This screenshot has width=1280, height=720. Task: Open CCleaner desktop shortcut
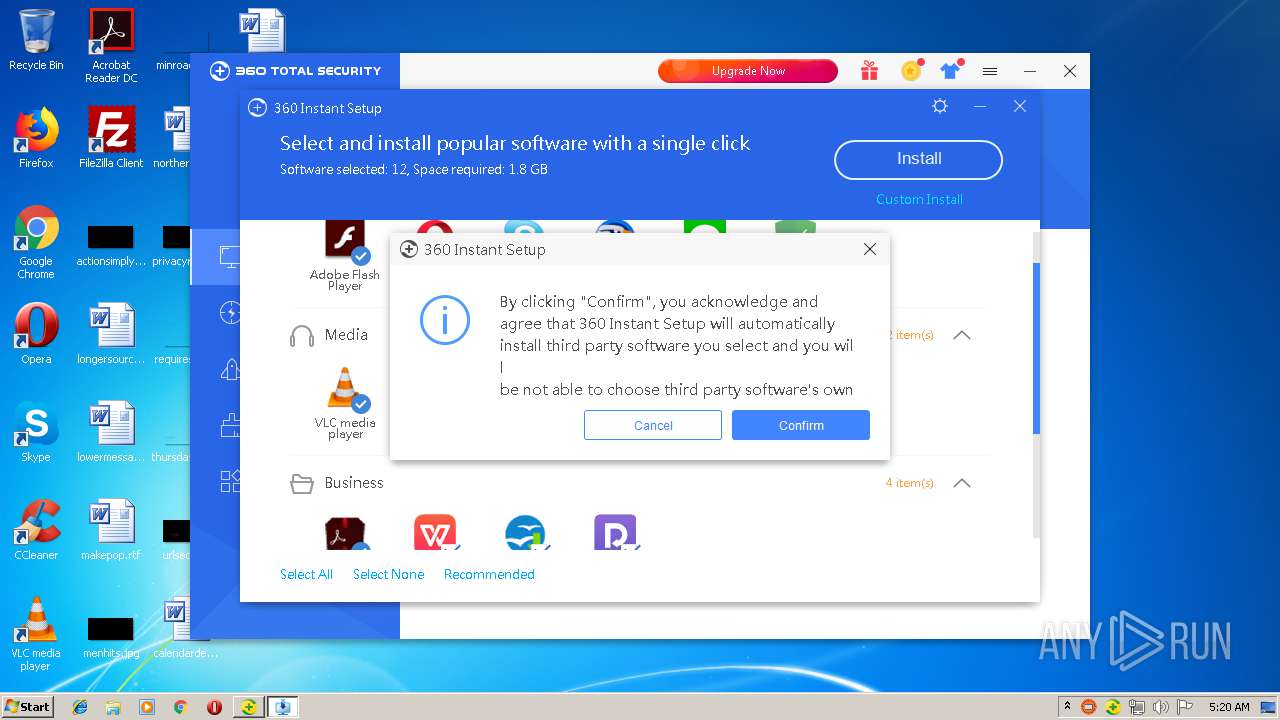[x=36, y=530]
